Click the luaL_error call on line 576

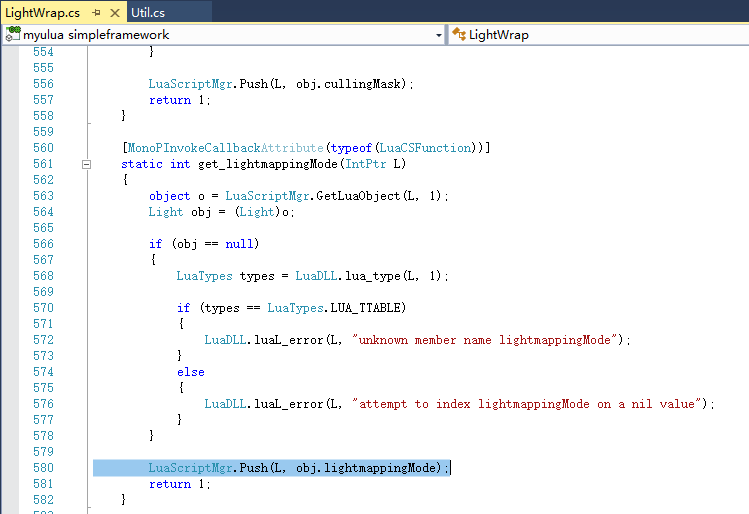[x=289, y=404]
